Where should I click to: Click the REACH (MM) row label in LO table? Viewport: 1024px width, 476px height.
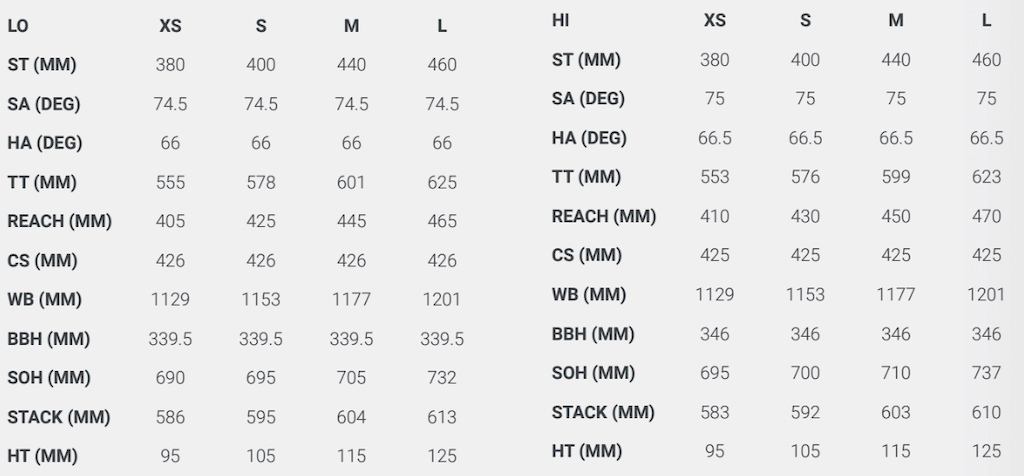pos(59,221)
